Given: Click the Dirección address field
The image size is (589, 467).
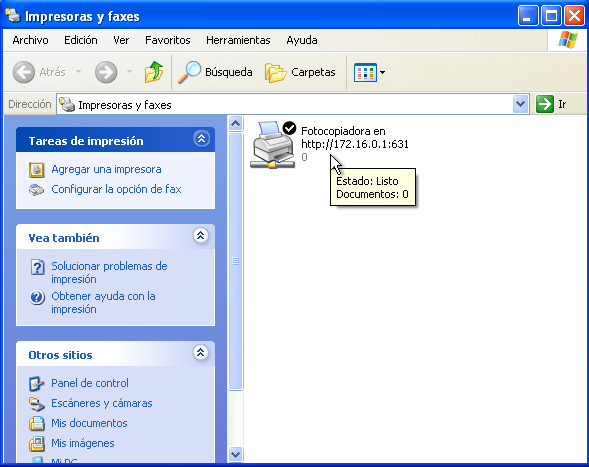Looking at the screenshot, I should (293, 104).
